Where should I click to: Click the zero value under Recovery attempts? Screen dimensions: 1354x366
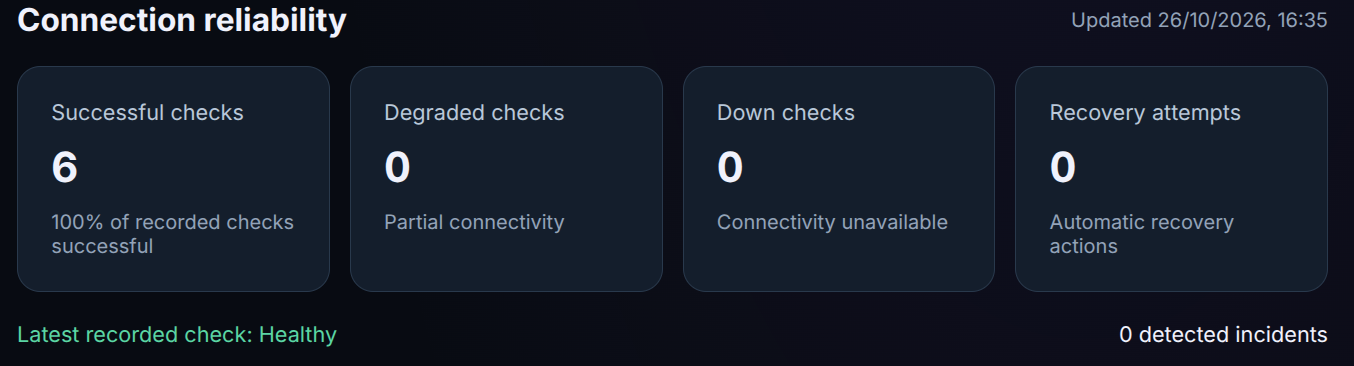point(1062,167)
